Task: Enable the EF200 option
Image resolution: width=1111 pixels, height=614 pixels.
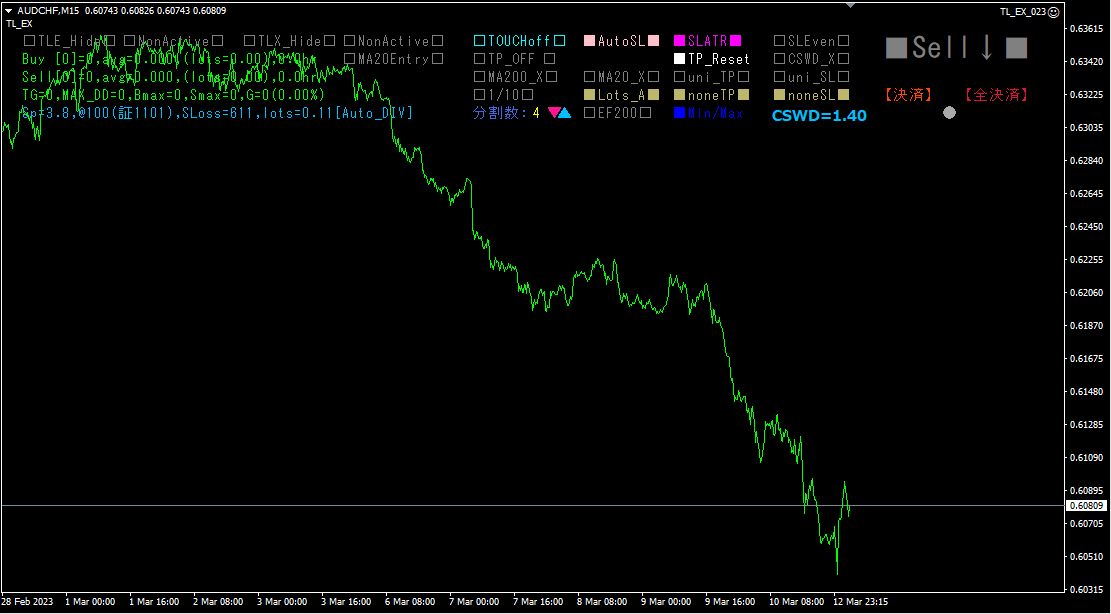Action: pyautogui.click(x=617, y=112)
